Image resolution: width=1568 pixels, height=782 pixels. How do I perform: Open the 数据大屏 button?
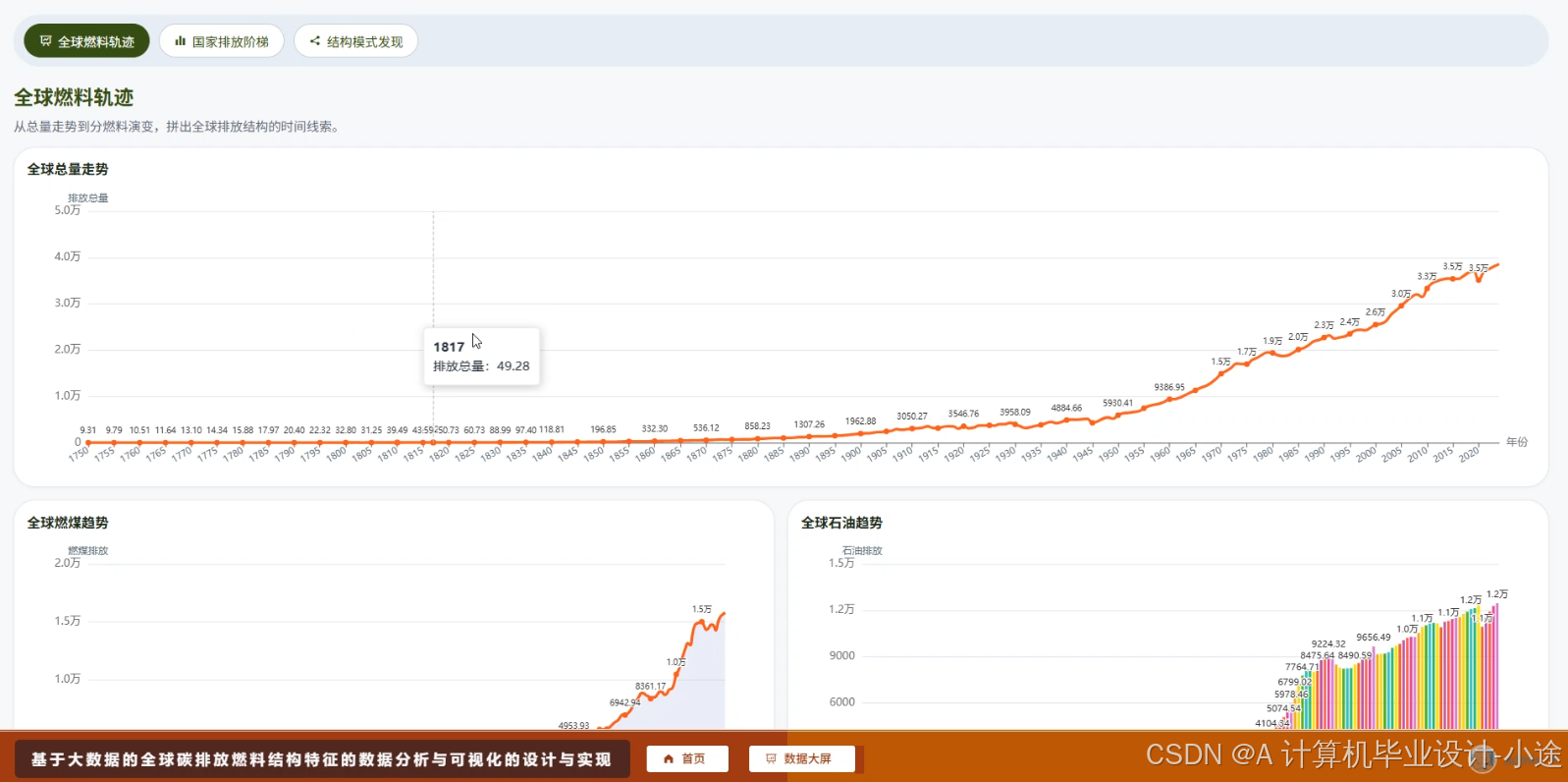pyautogui.click(x=801, y=758)
